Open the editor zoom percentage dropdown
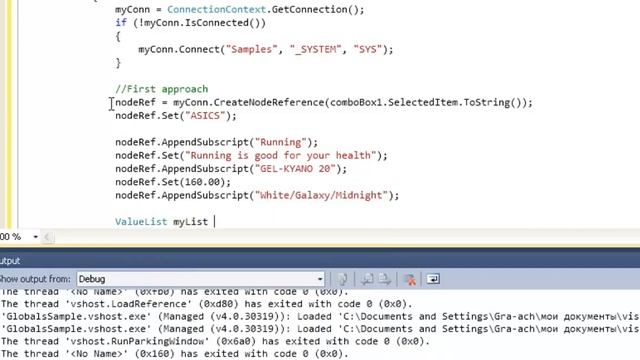This screenshot has height=360, width=640. point(36,237)
